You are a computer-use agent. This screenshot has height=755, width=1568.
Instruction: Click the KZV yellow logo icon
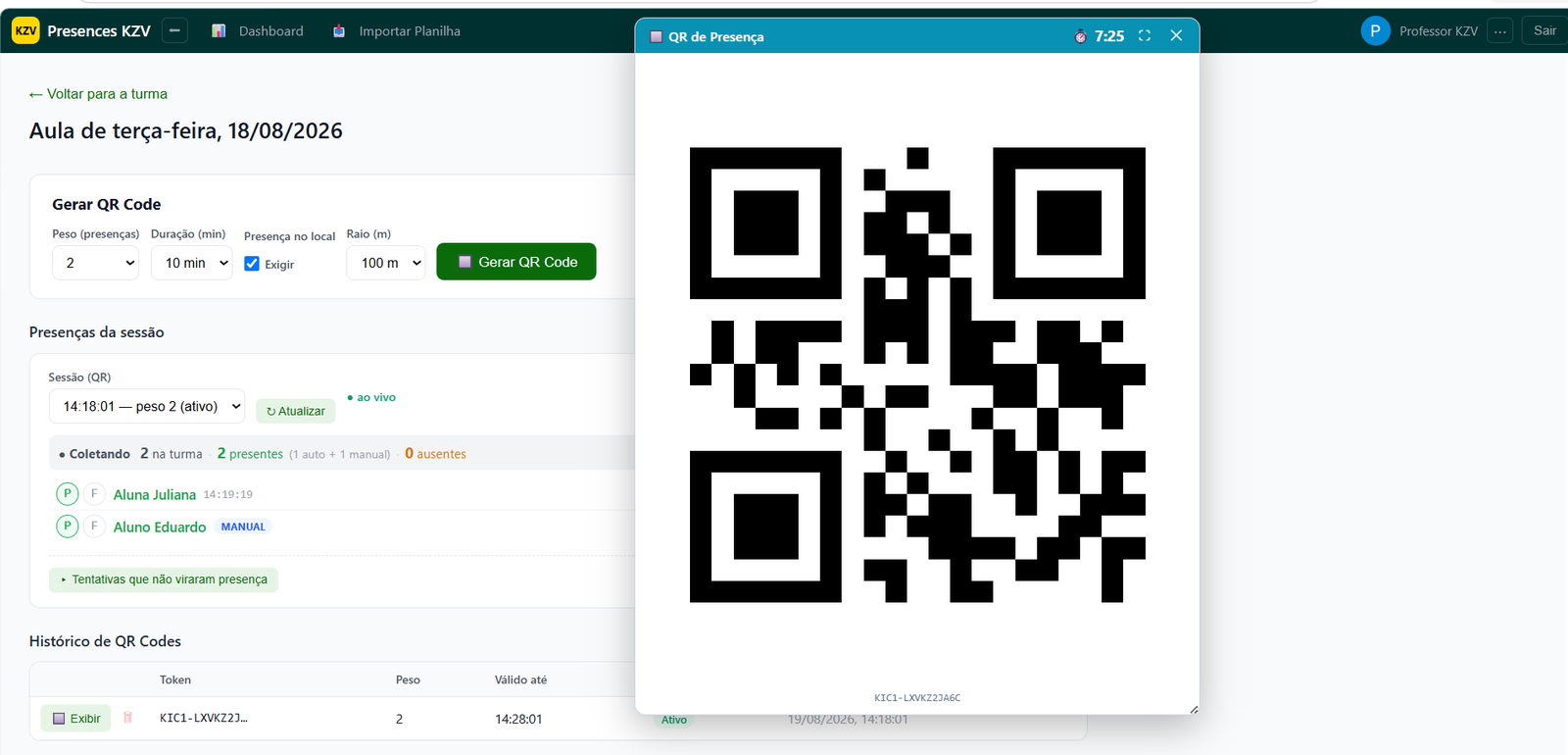pos(25,30)
